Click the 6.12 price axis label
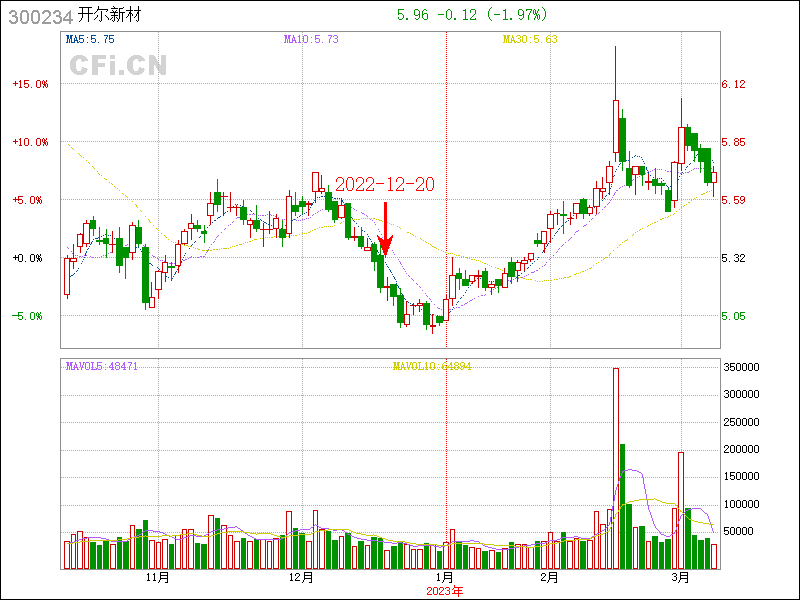 click(733, 84)
